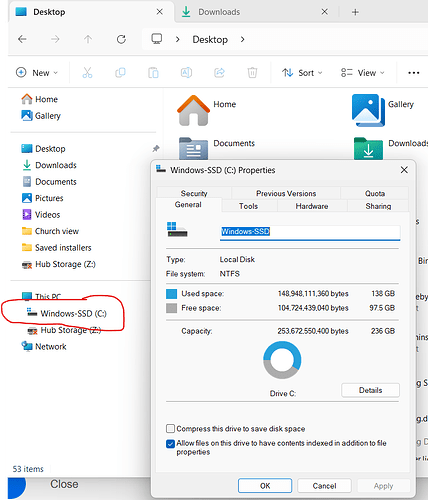
Task: Select Gallery in the navigation sidebar
Action: 41,116
